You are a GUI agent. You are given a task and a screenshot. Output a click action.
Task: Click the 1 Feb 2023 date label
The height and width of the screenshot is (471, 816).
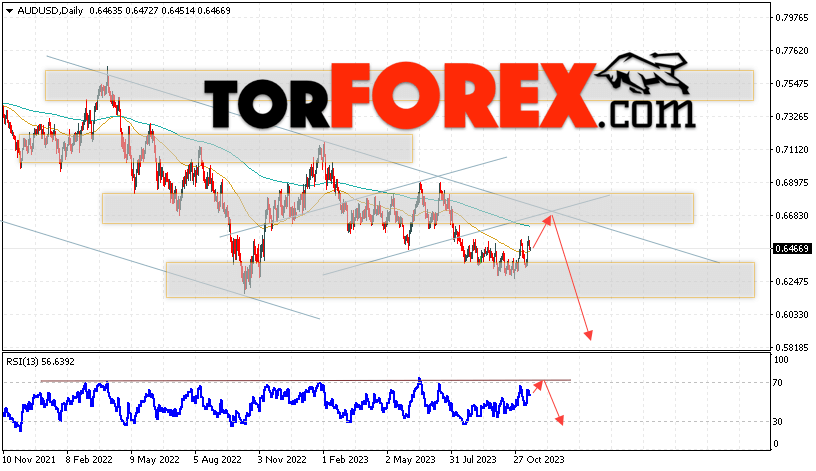(x=345, y=460)
